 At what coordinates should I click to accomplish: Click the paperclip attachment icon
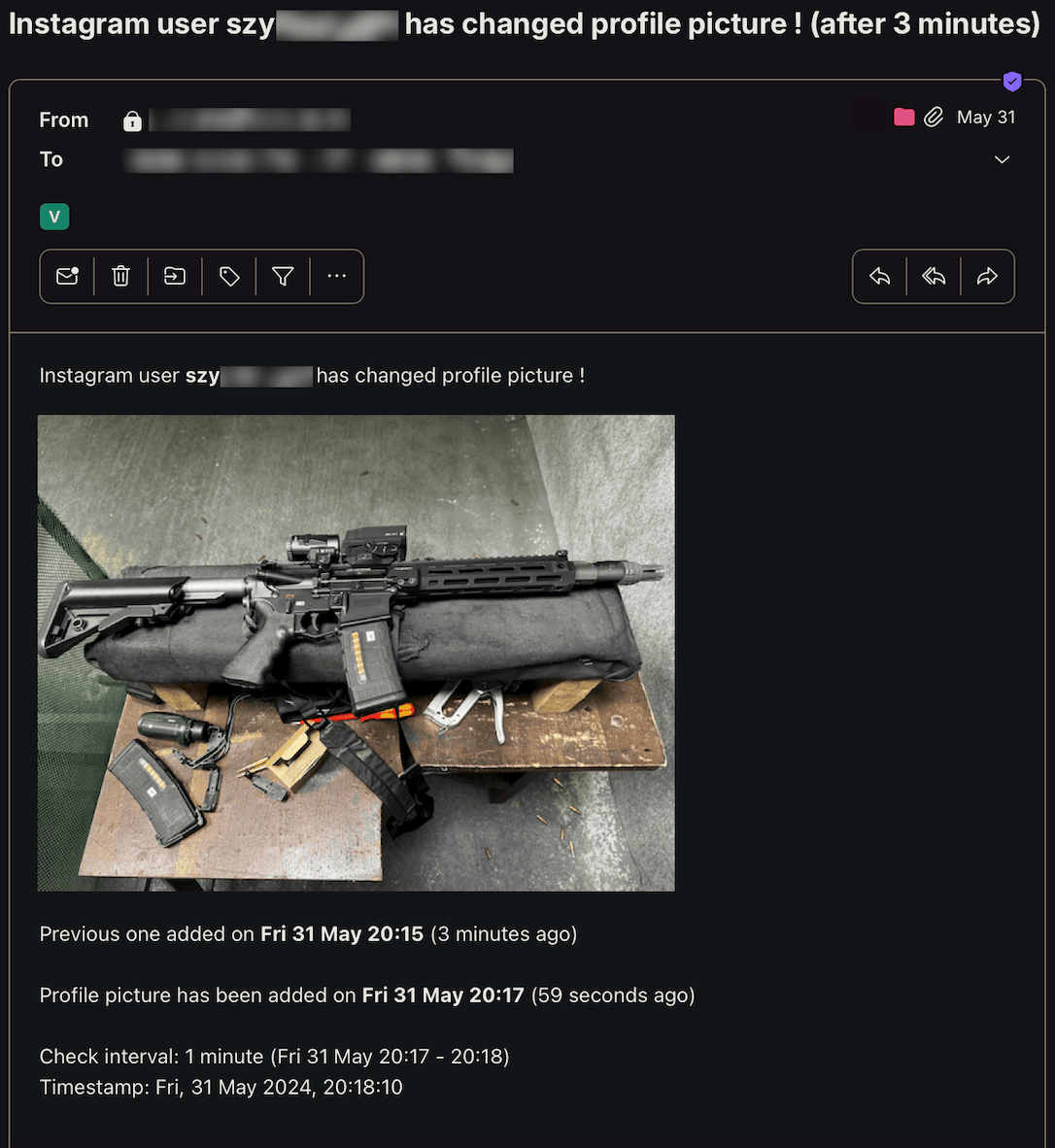934,118
